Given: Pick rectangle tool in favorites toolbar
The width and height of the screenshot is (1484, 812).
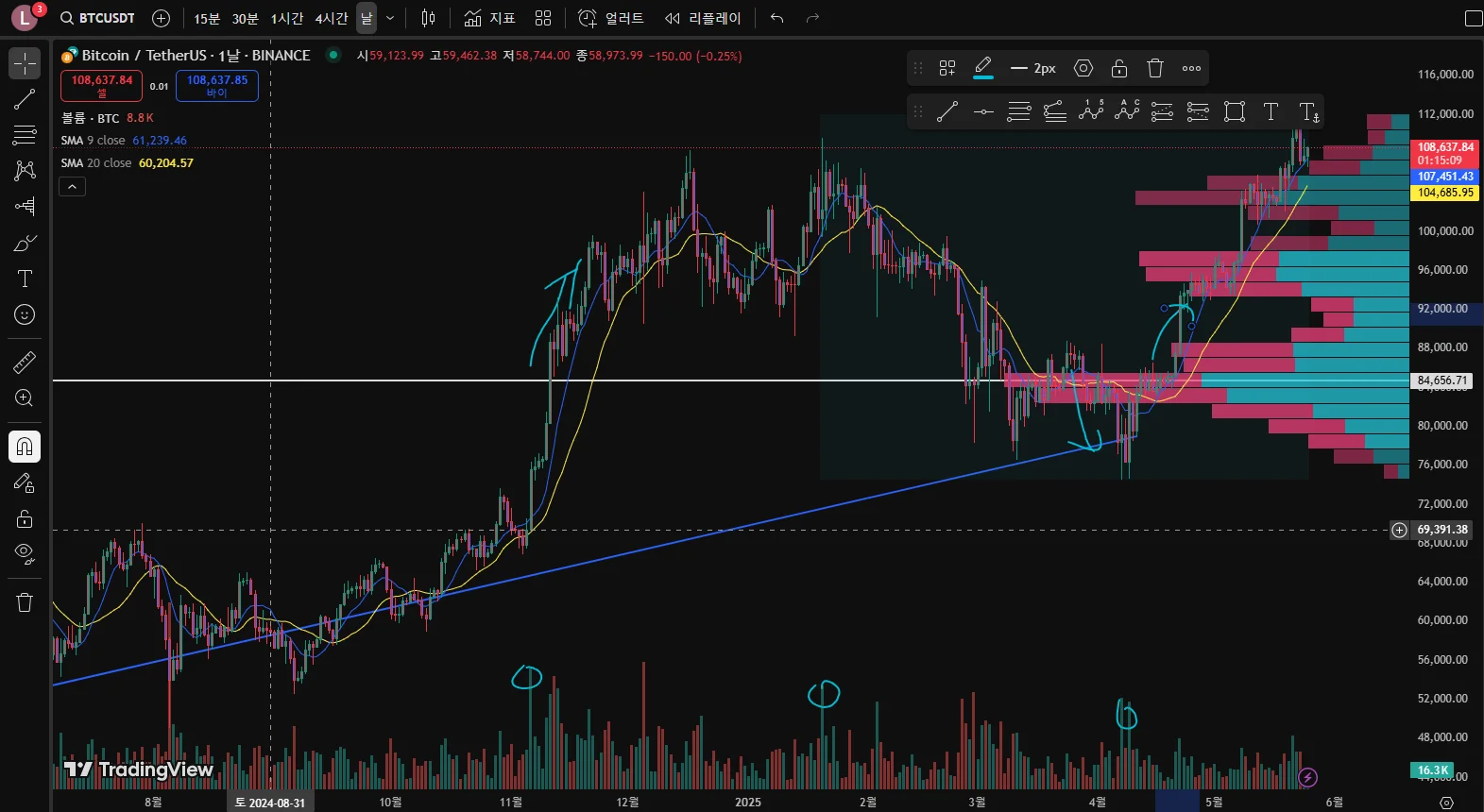Looking at the screenshot, I should pos(1235,111).
